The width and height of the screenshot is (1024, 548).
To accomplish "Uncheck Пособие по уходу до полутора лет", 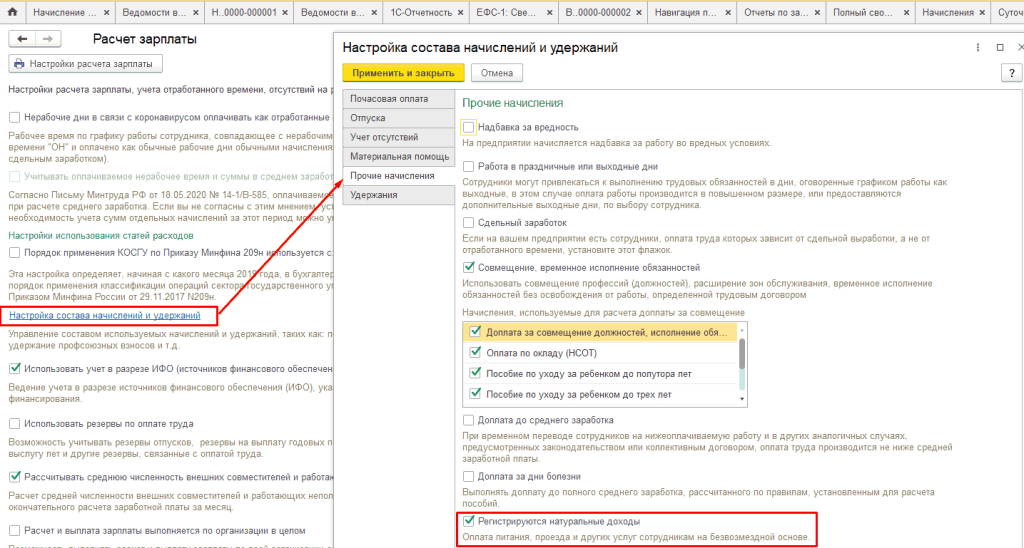I will tap(475, 374).
